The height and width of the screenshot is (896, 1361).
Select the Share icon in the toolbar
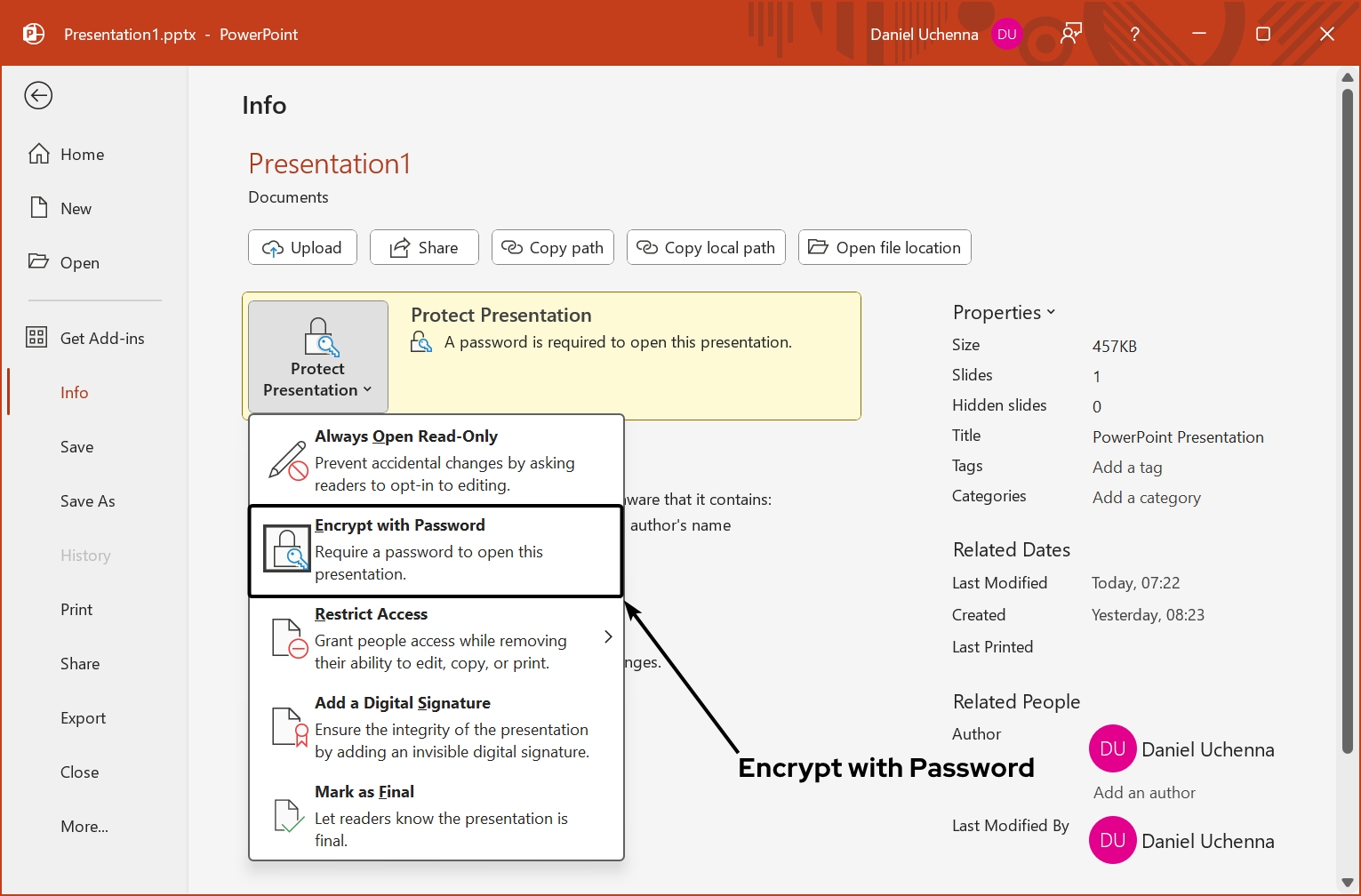click(x=398, y=247)
